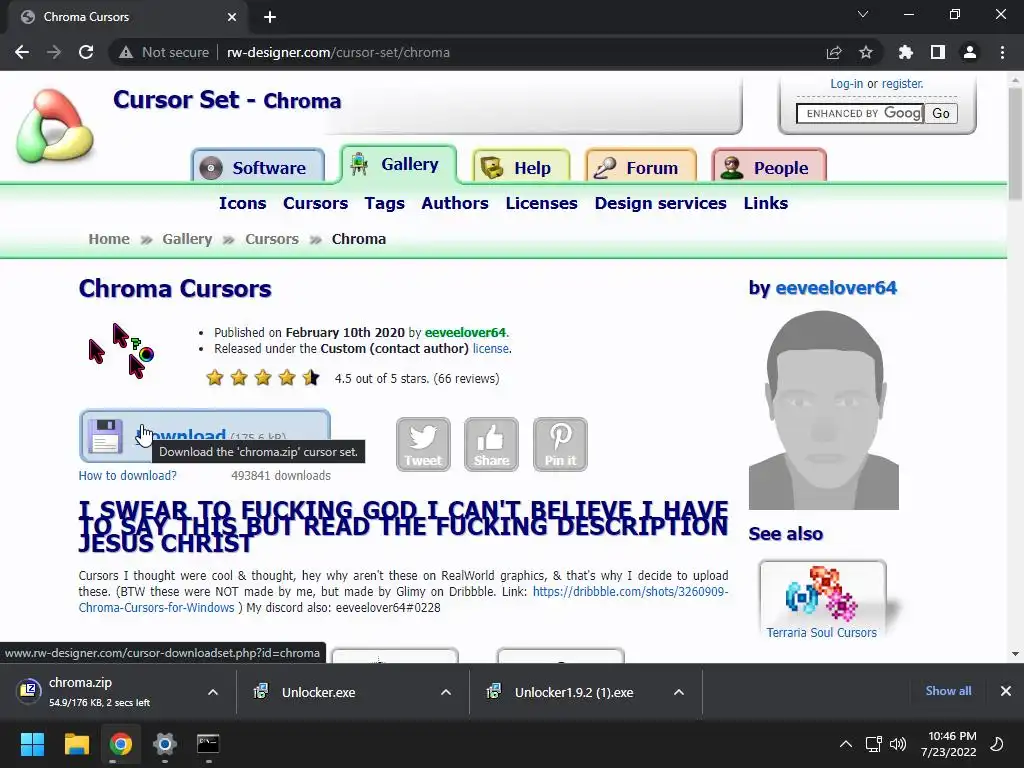Open a new browser tab
This screenshot has height=768, width=1024.
(270, 17)
